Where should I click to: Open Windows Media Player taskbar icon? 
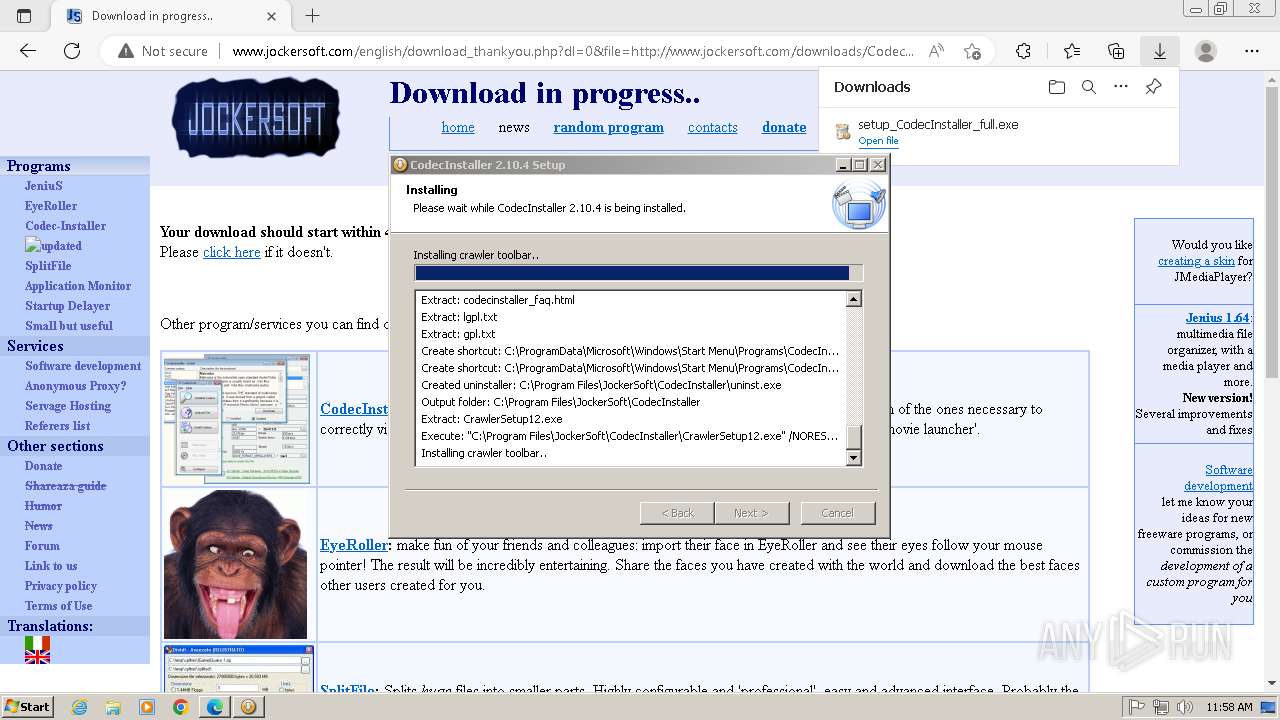(x=147, y=707)
